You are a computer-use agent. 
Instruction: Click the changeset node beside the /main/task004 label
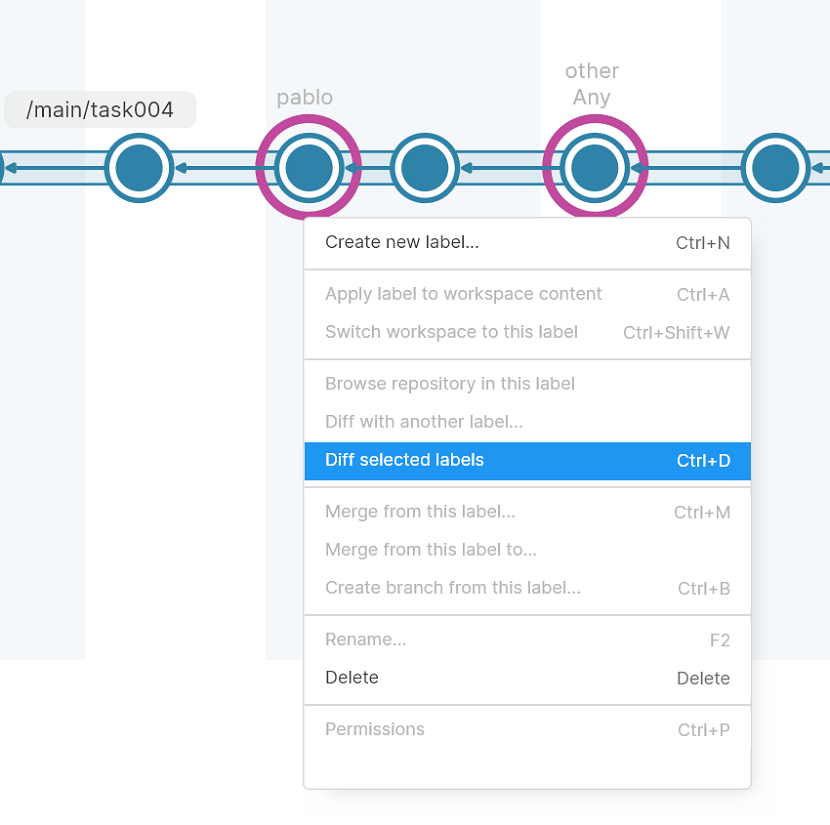(x=138, y=168)
